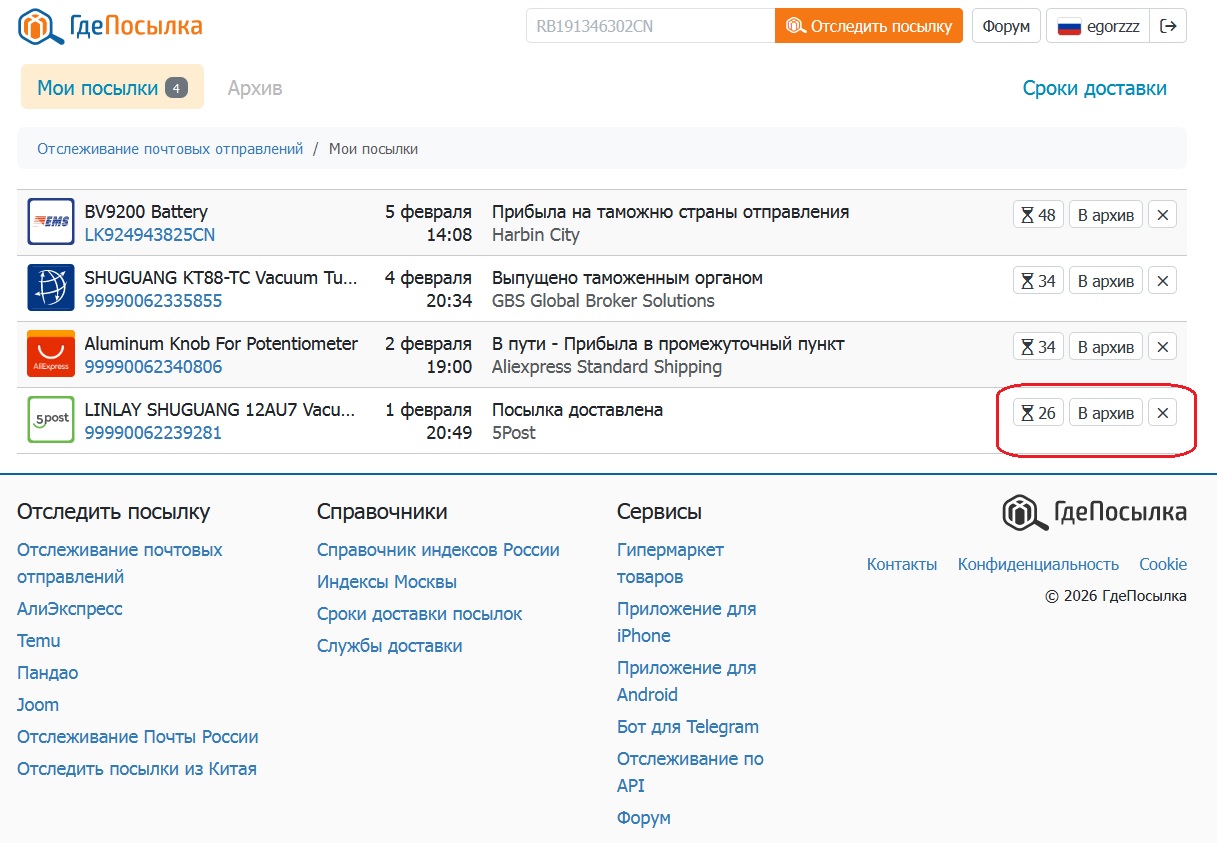Click the BV9200 Battery parcel title
Viewport: 1217px width, 843px height.
coord(146,212)
